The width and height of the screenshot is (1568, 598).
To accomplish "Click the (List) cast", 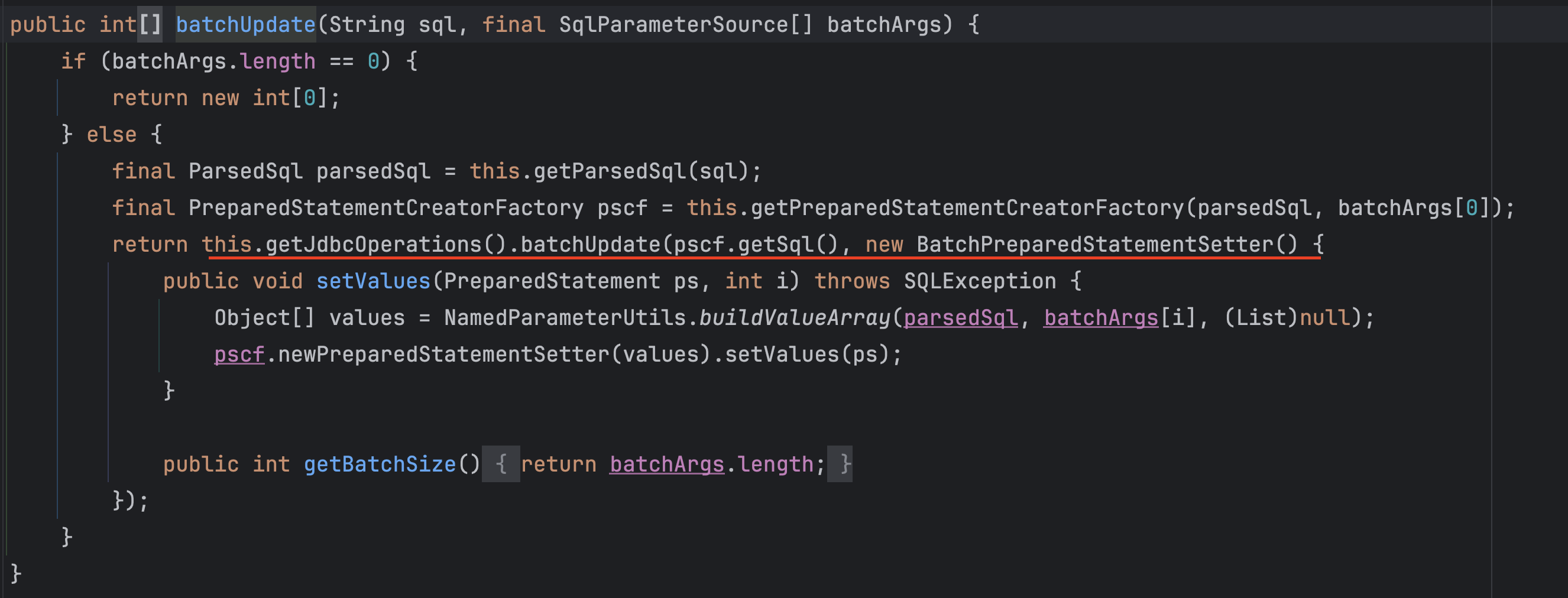I will (x=1261, y=317).
